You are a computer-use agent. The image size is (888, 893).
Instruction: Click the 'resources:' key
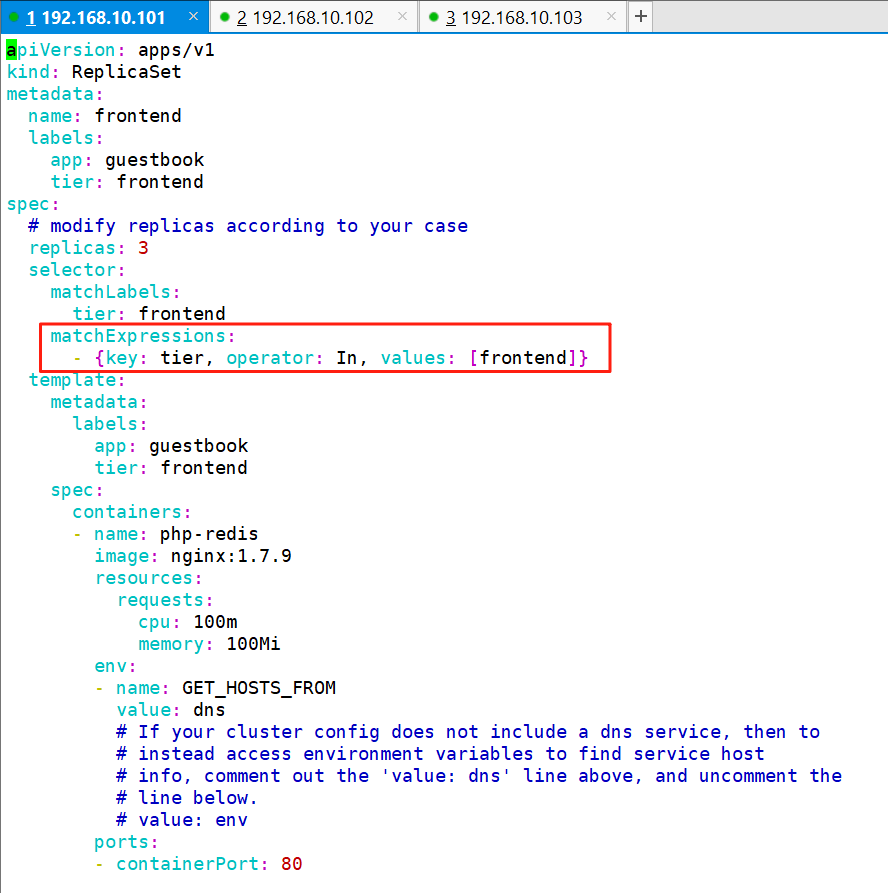click(149, 578)
